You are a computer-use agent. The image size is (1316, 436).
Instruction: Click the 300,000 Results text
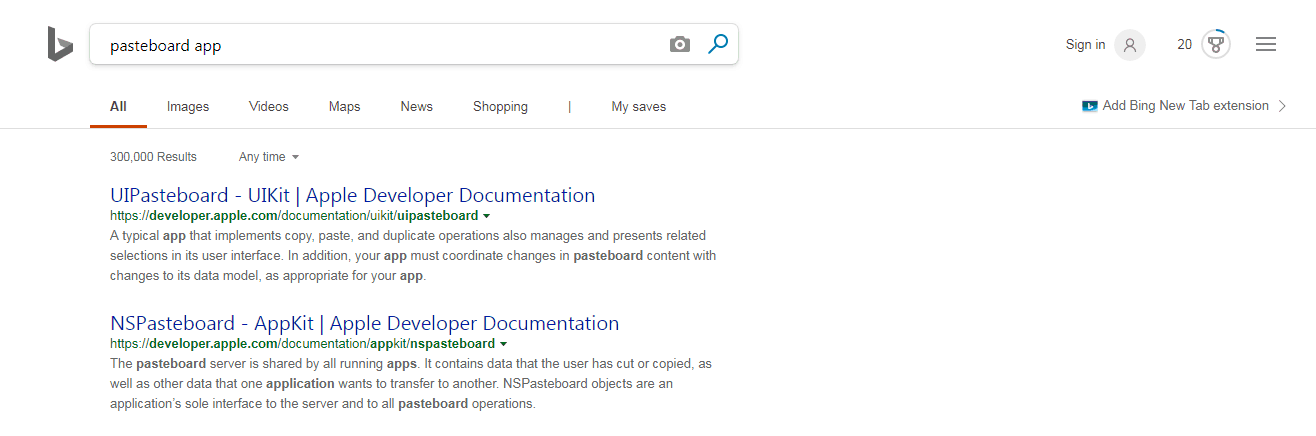click(x=153, y=157)
